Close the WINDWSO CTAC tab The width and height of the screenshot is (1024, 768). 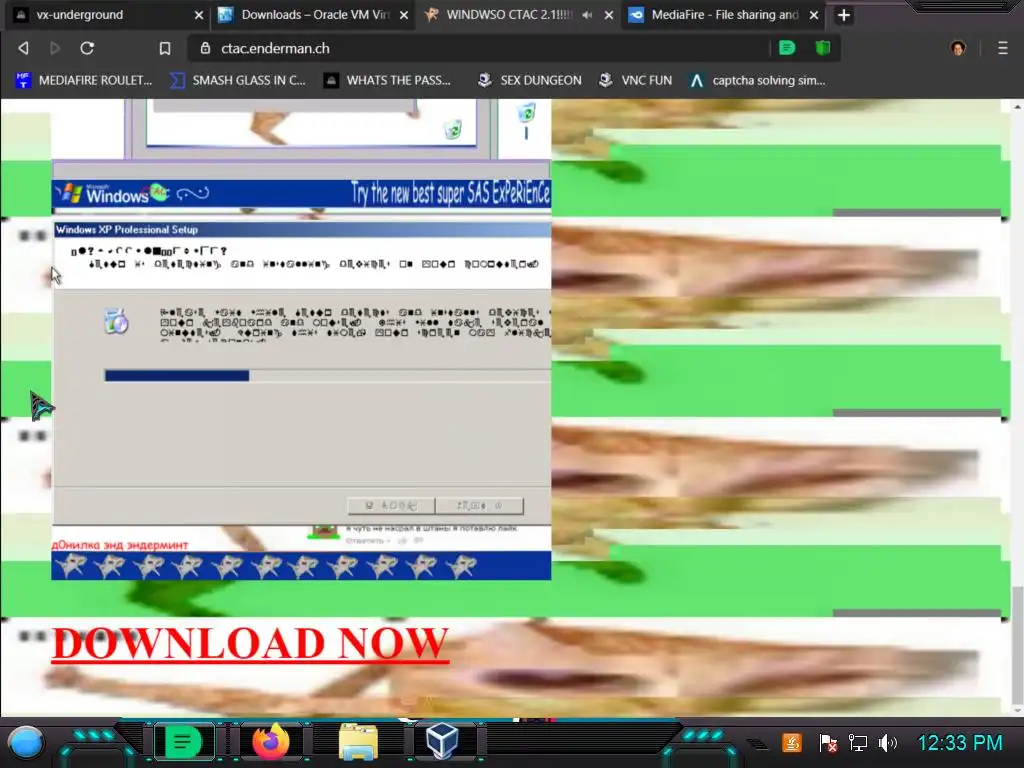609,15
